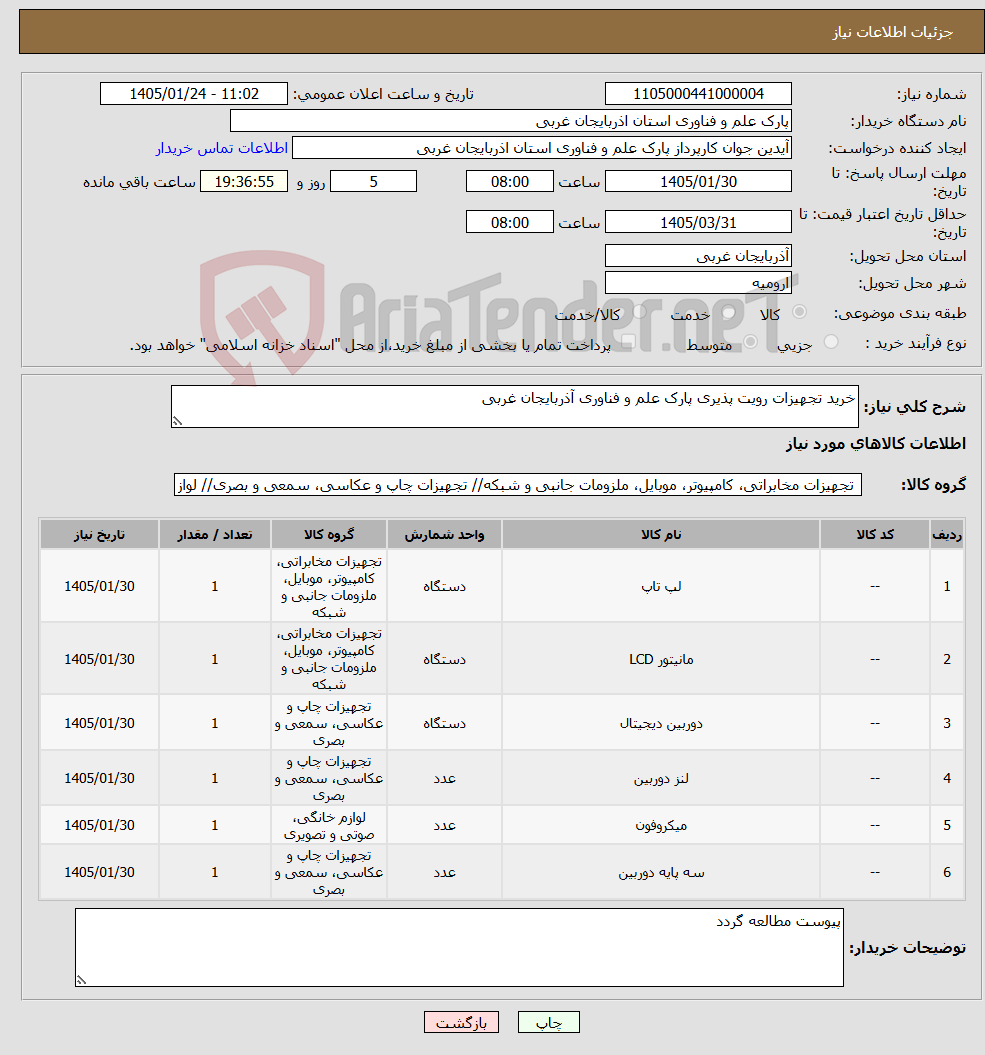Viewport: 985px width, 1055px height.
Task: Select the کالا/خدمت radio button
Action: 639,312
